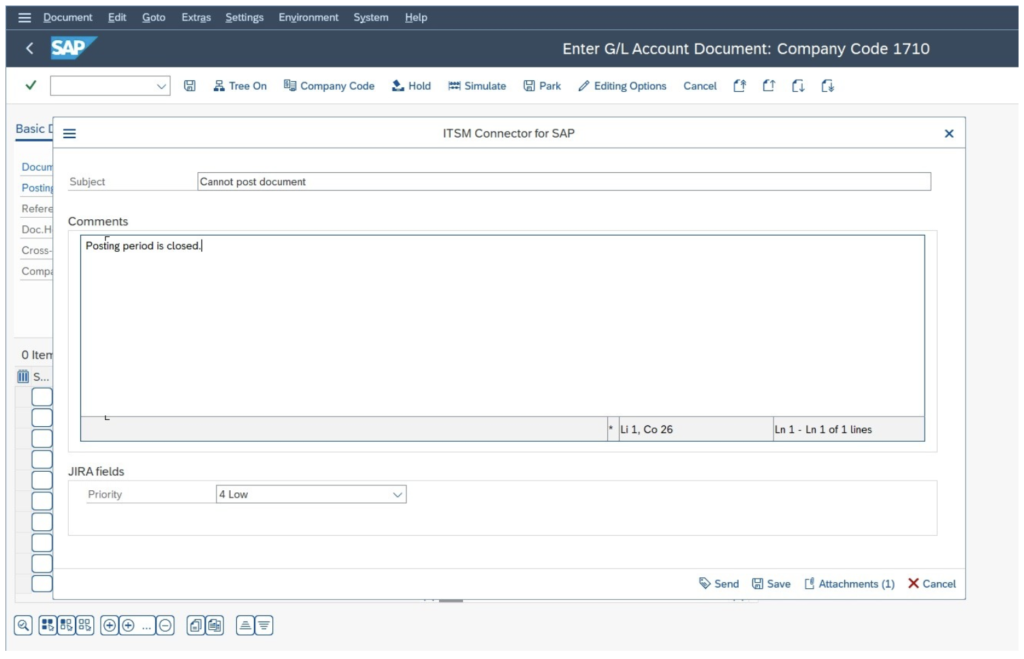Open the Environment menu
1024x659 pixels.
point(308,18)
